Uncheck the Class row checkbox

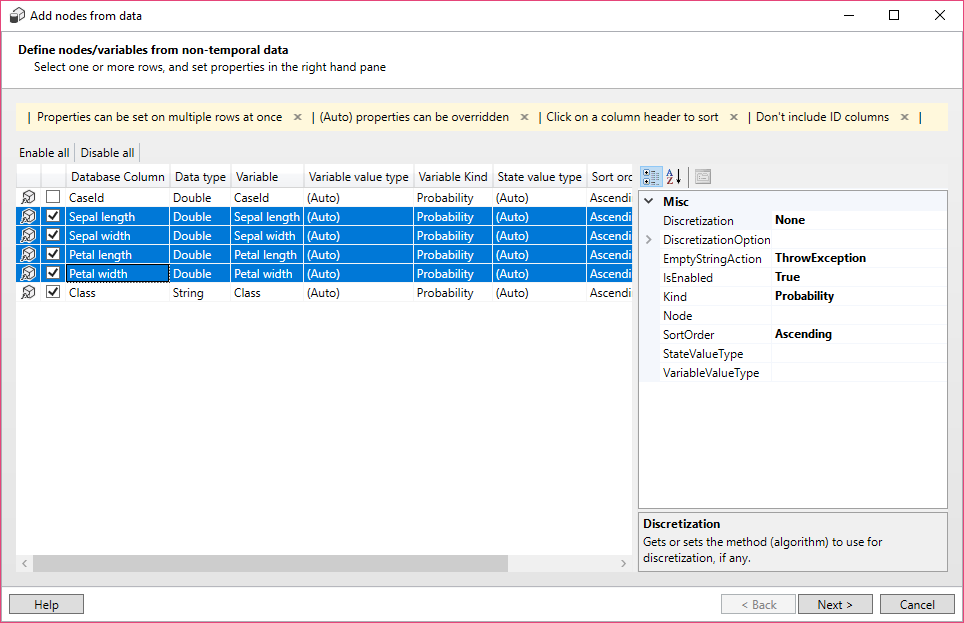coord(53,292)
